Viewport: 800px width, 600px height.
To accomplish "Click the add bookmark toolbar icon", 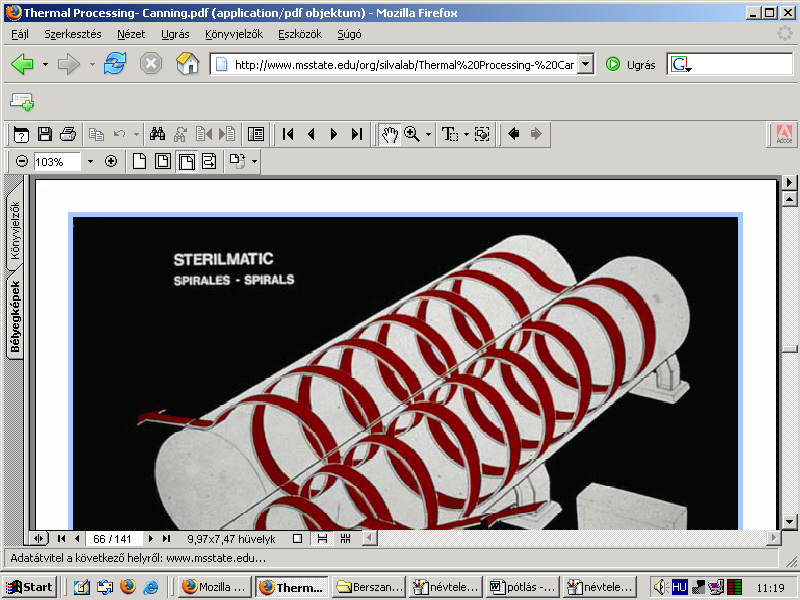I will (x=21, y=102).
